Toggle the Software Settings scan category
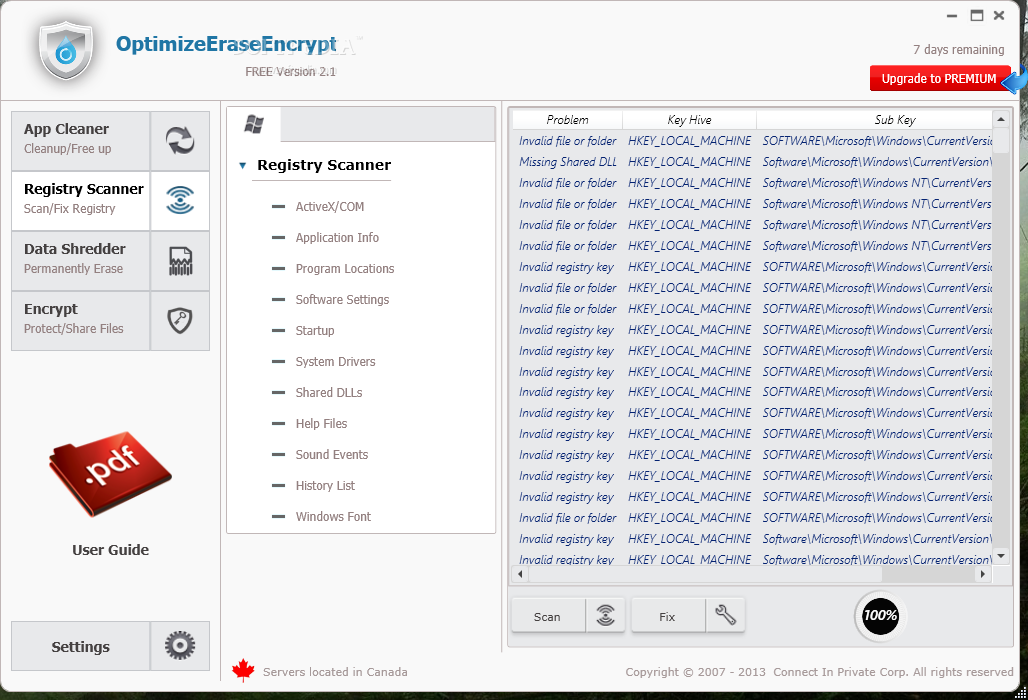1028x700 pixels. tap(330, 300)
